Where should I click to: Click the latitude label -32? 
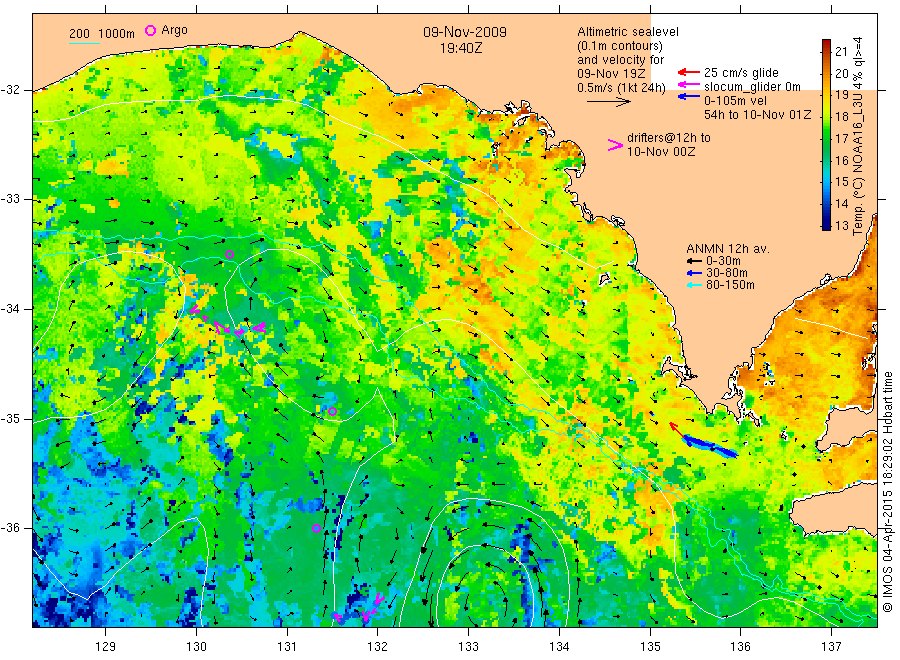pos(10,90)
